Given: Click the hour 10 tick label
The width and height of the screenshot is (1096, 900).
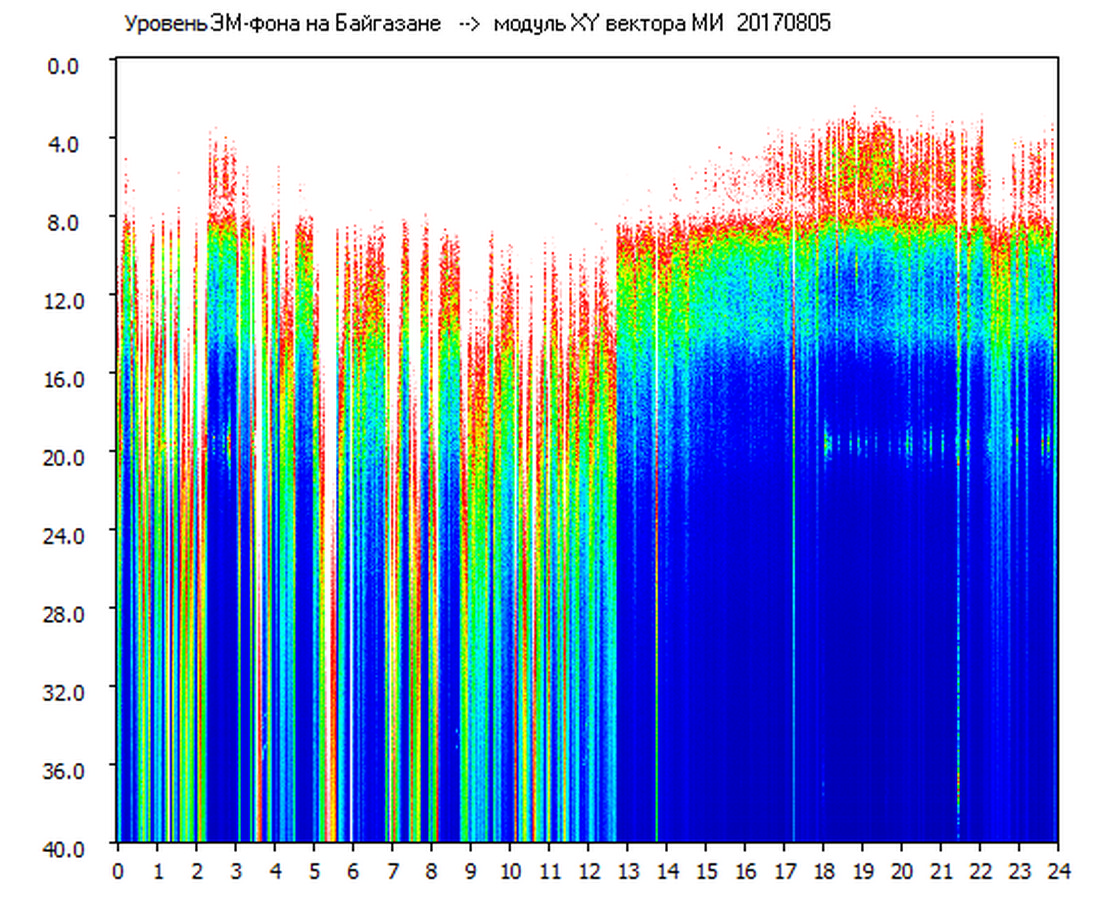Looking at the screenshot, I should [x=510, y=870].
